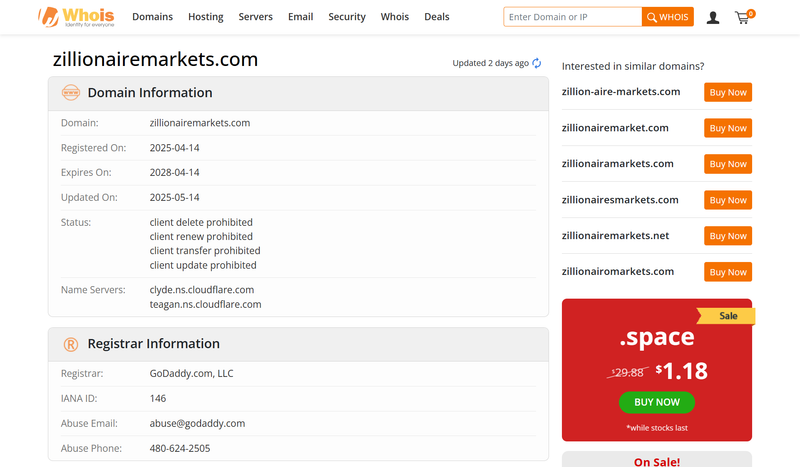800x467 pixels.
Task: Open the Servers menu
Action: tap(256, 17)
